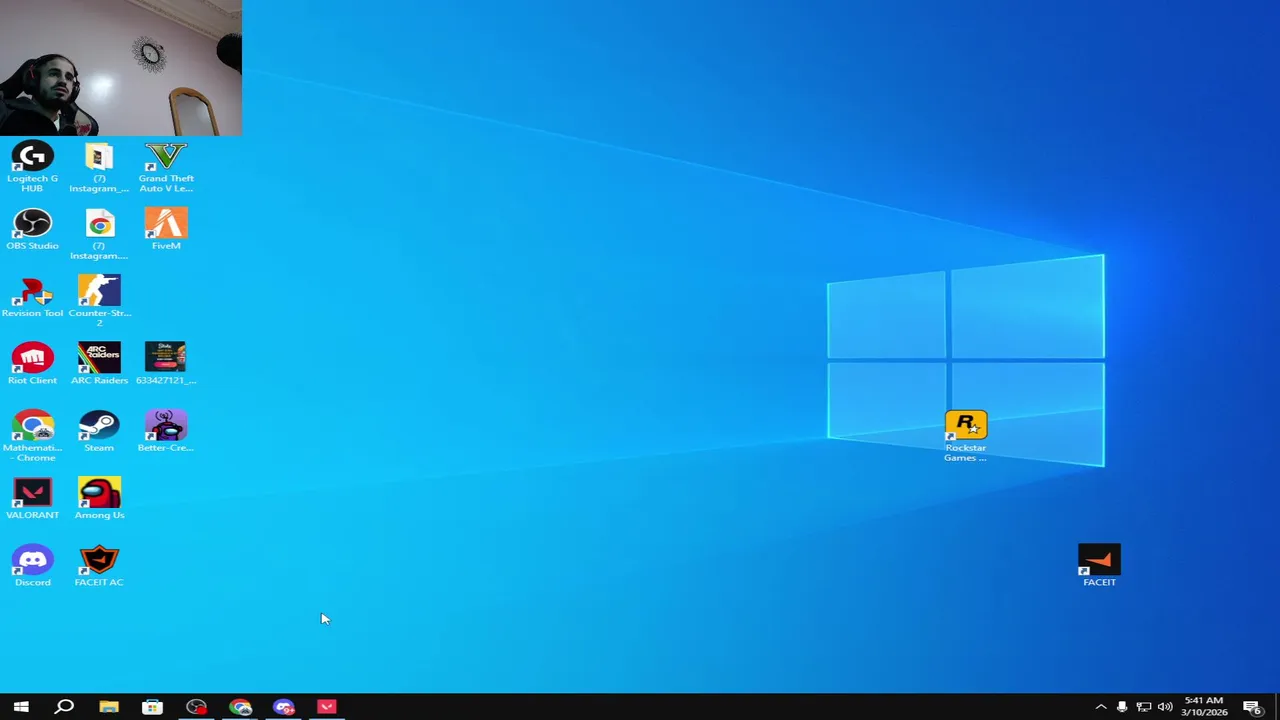Select the Discord desktop shortcut

(32, 565)
